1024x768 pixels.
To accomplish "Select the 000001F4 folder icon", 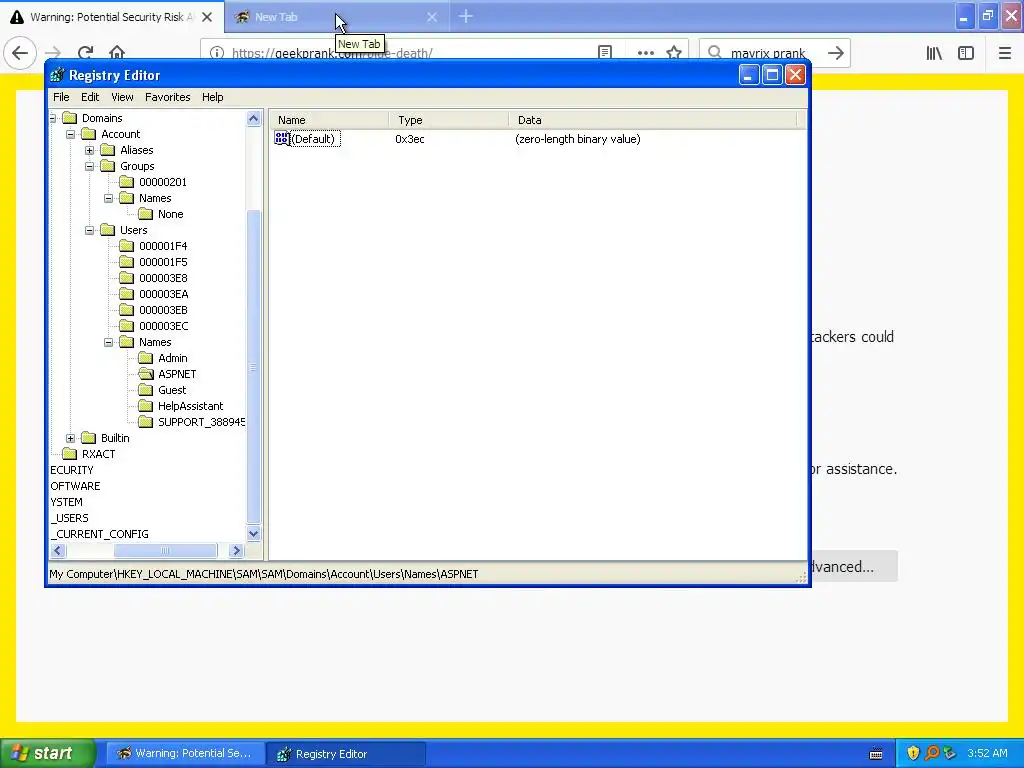I will click(126, 246).
